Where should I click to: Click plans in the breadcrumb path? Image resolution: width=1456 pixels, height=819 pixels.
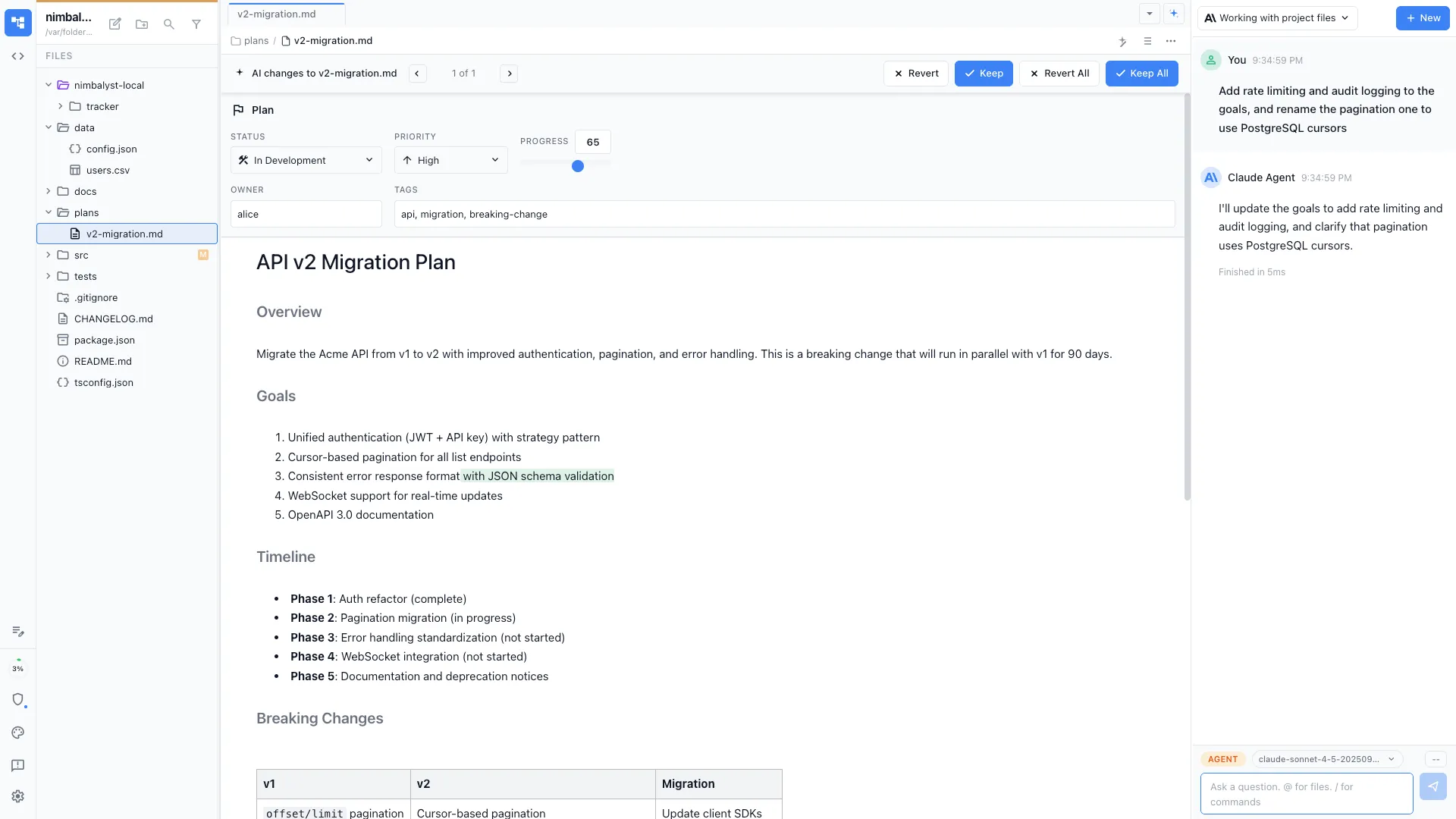tap(256, 40)
